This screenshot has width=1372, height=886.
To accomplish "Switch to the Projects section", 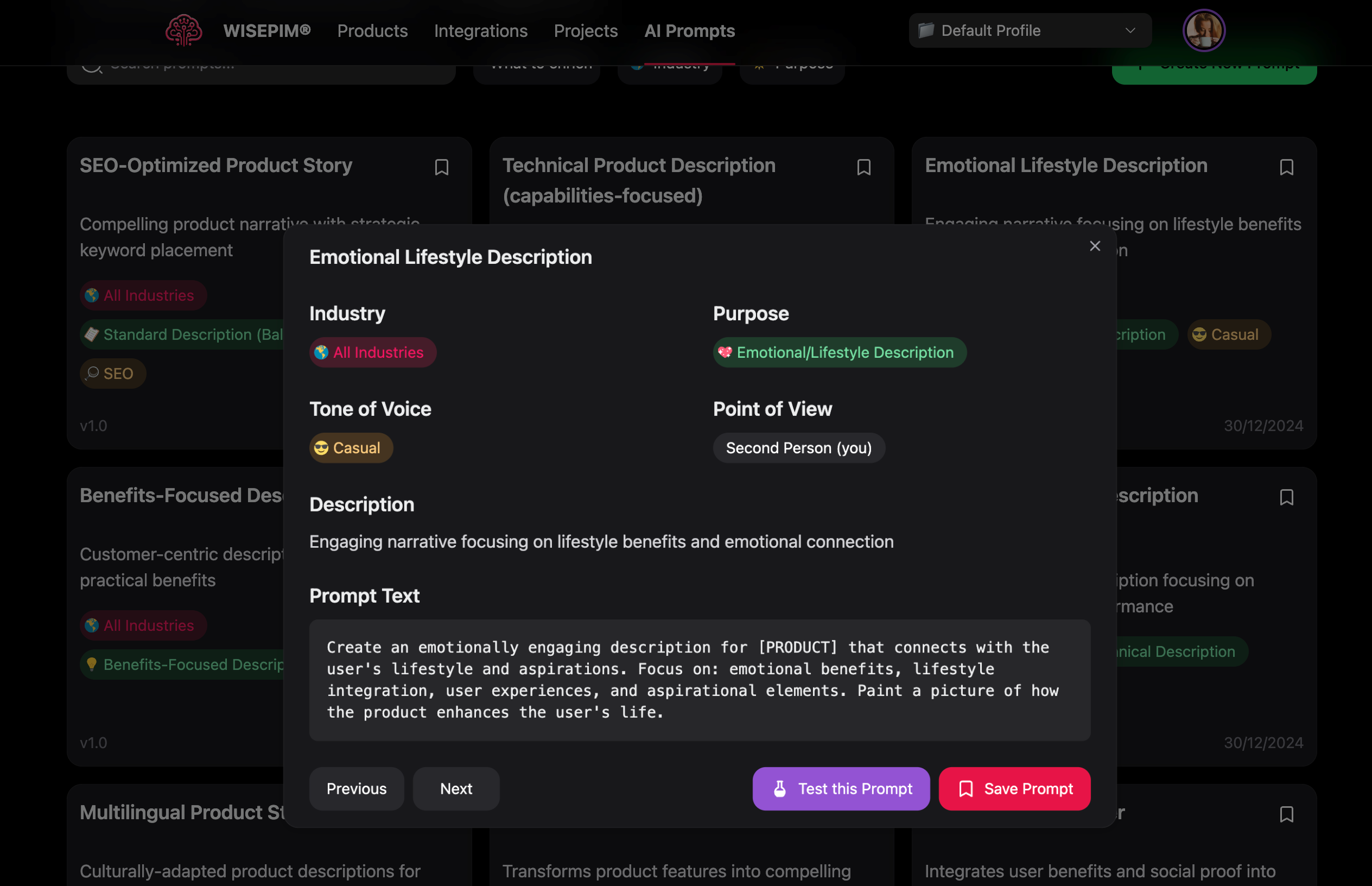I will tap(586, 30).
